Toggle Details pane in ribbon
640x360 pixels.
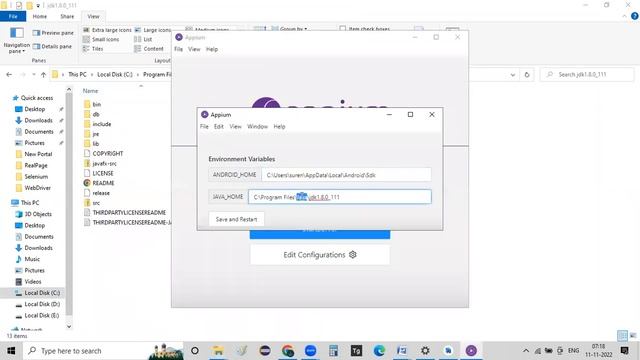[x=52, y=47]
